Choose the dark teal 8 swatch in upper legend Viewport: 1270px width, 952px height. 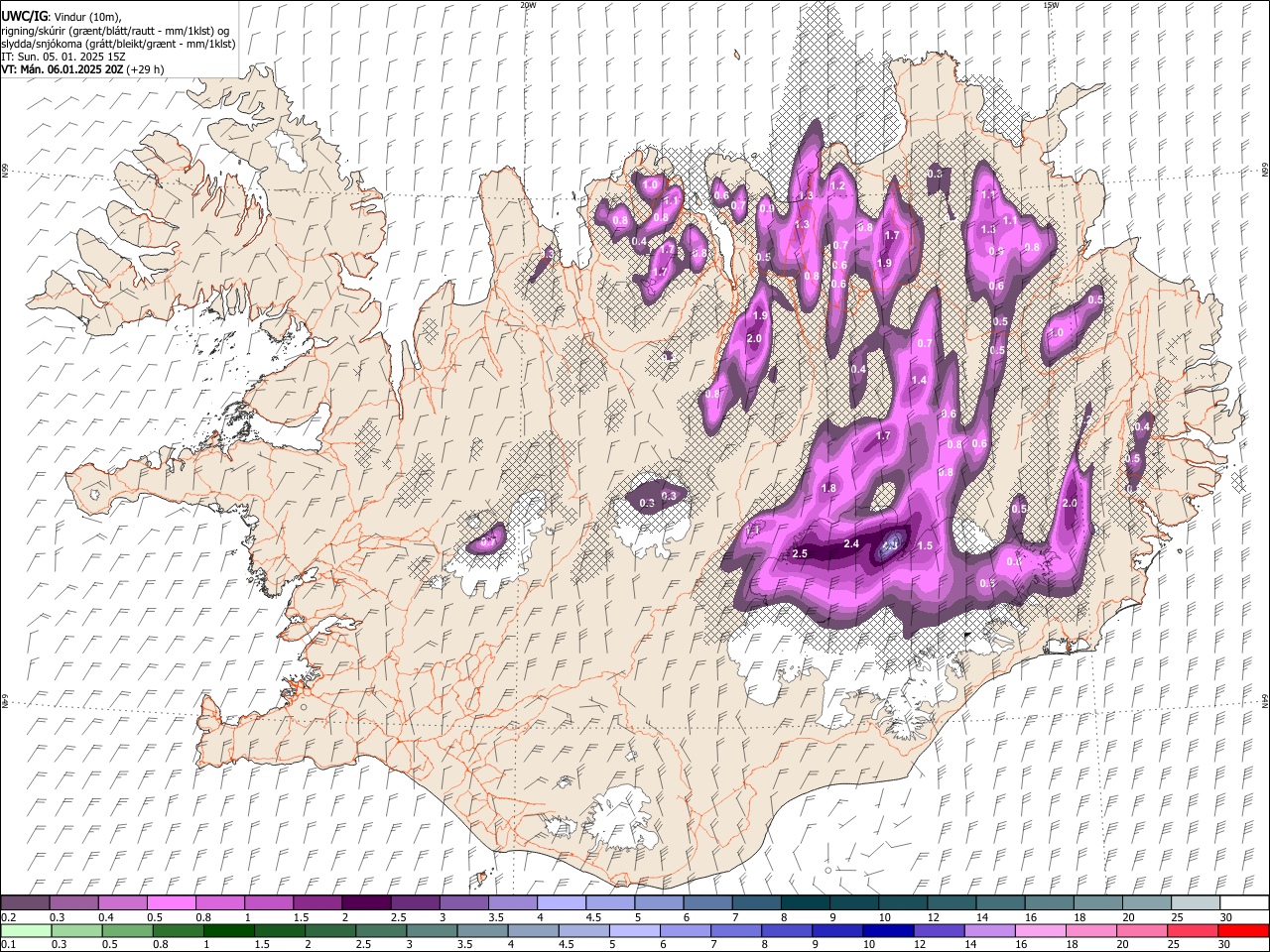805,902
